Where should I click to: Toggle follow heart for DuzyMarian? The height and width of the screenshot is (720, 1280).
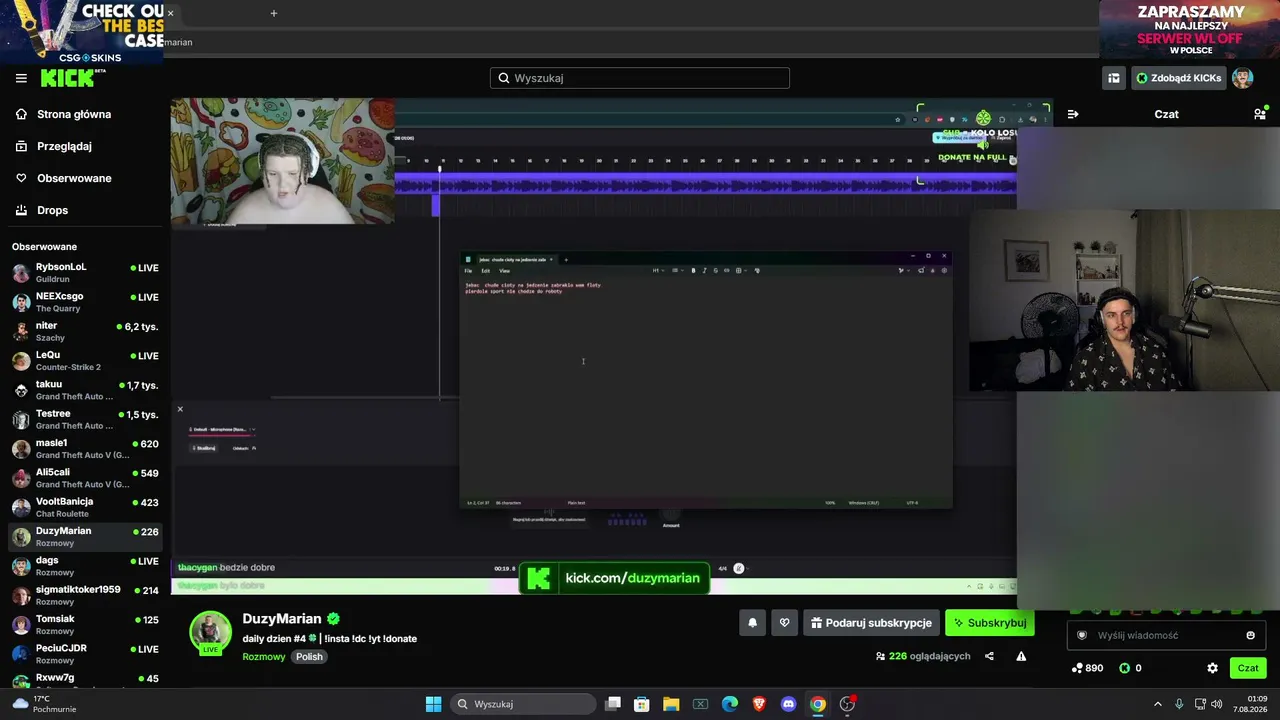coord(785,623)
